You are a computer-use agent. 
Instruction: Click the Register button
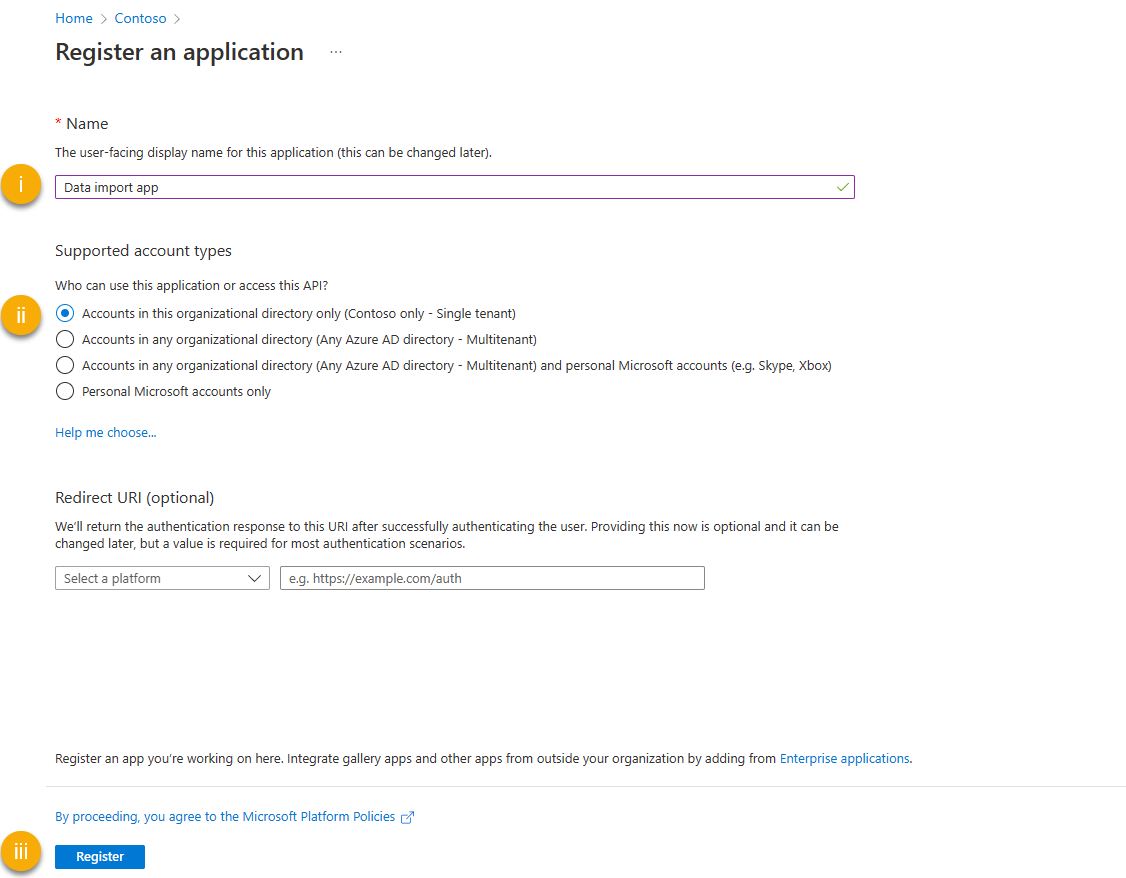99,856
